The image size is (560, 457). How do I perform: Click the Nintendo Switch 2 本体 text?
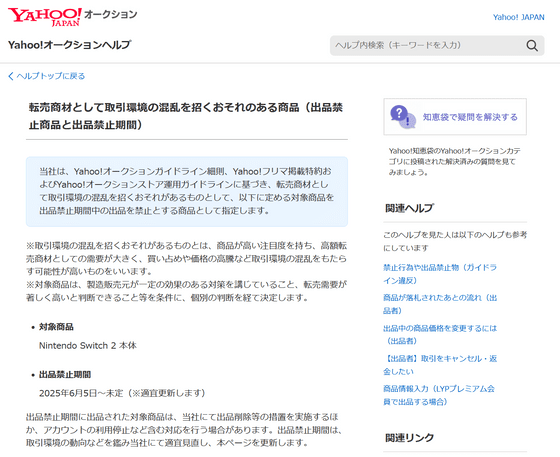88,346
